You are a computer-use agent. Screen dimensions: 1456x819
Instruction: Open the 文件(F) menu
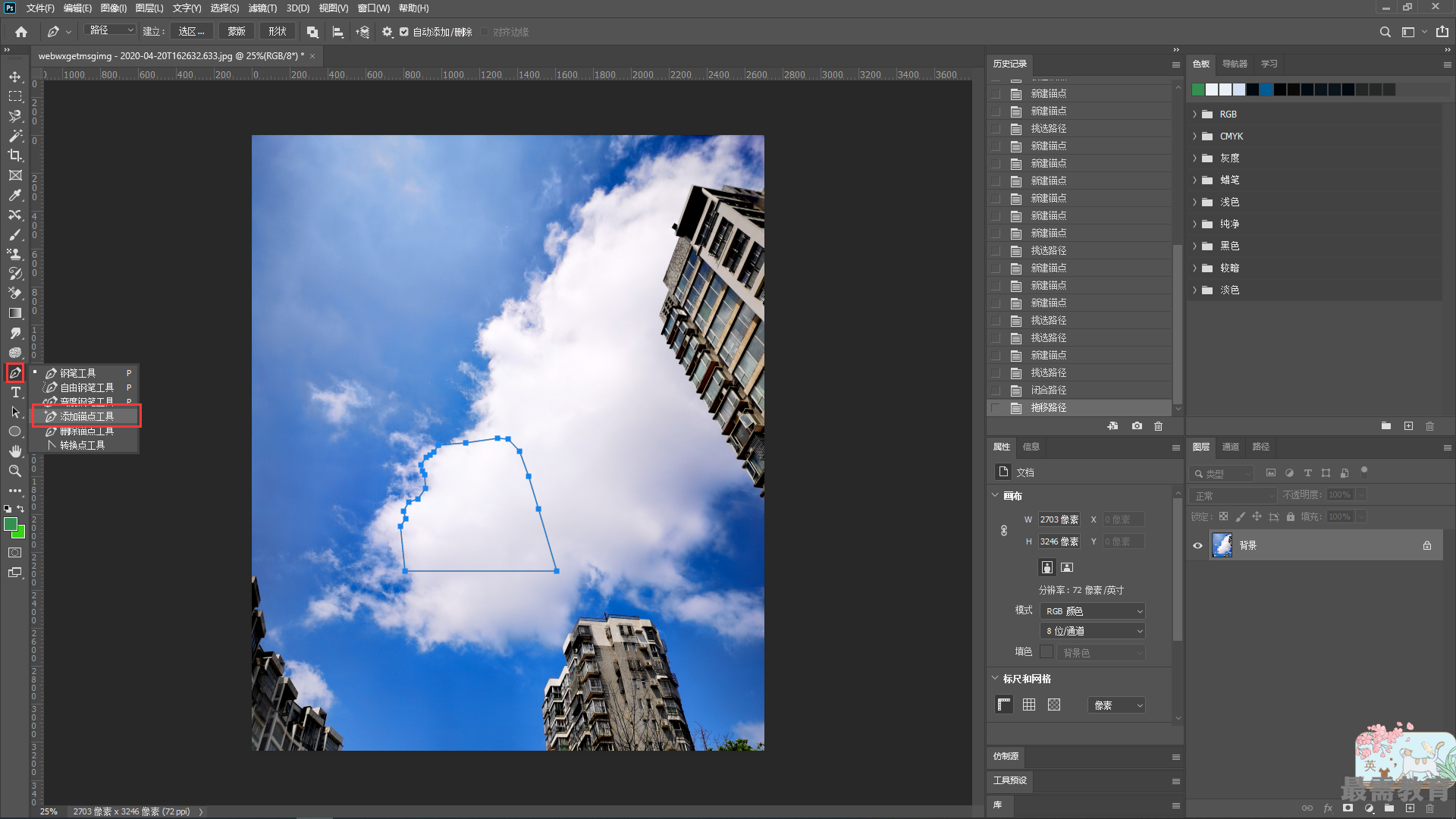coord(40,8)
